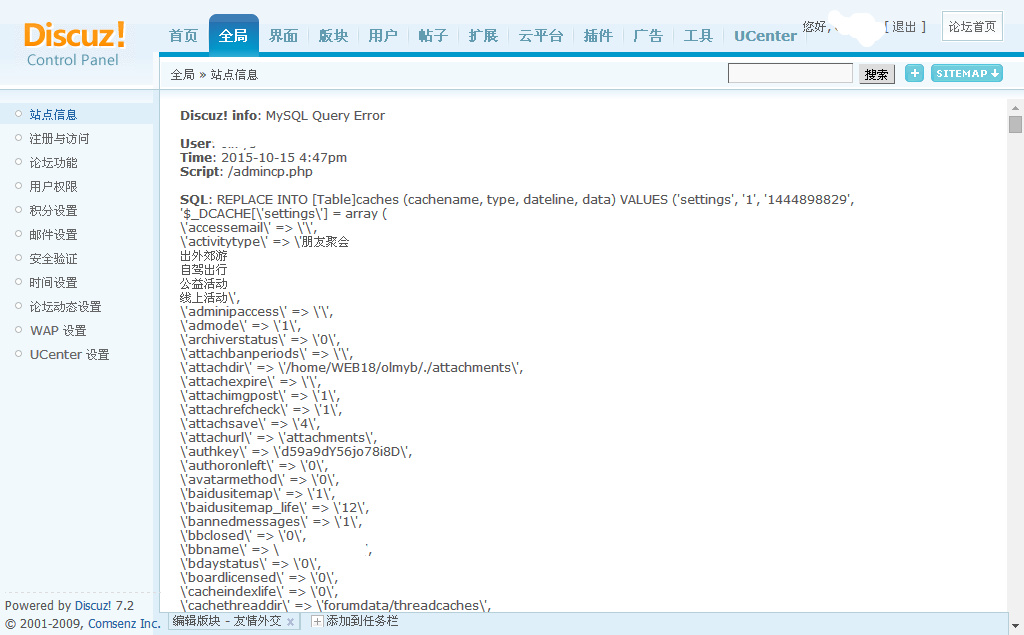Close the 编辑版块 - 友情外交 task tab

pyautogui.click(x=291, y=622)
